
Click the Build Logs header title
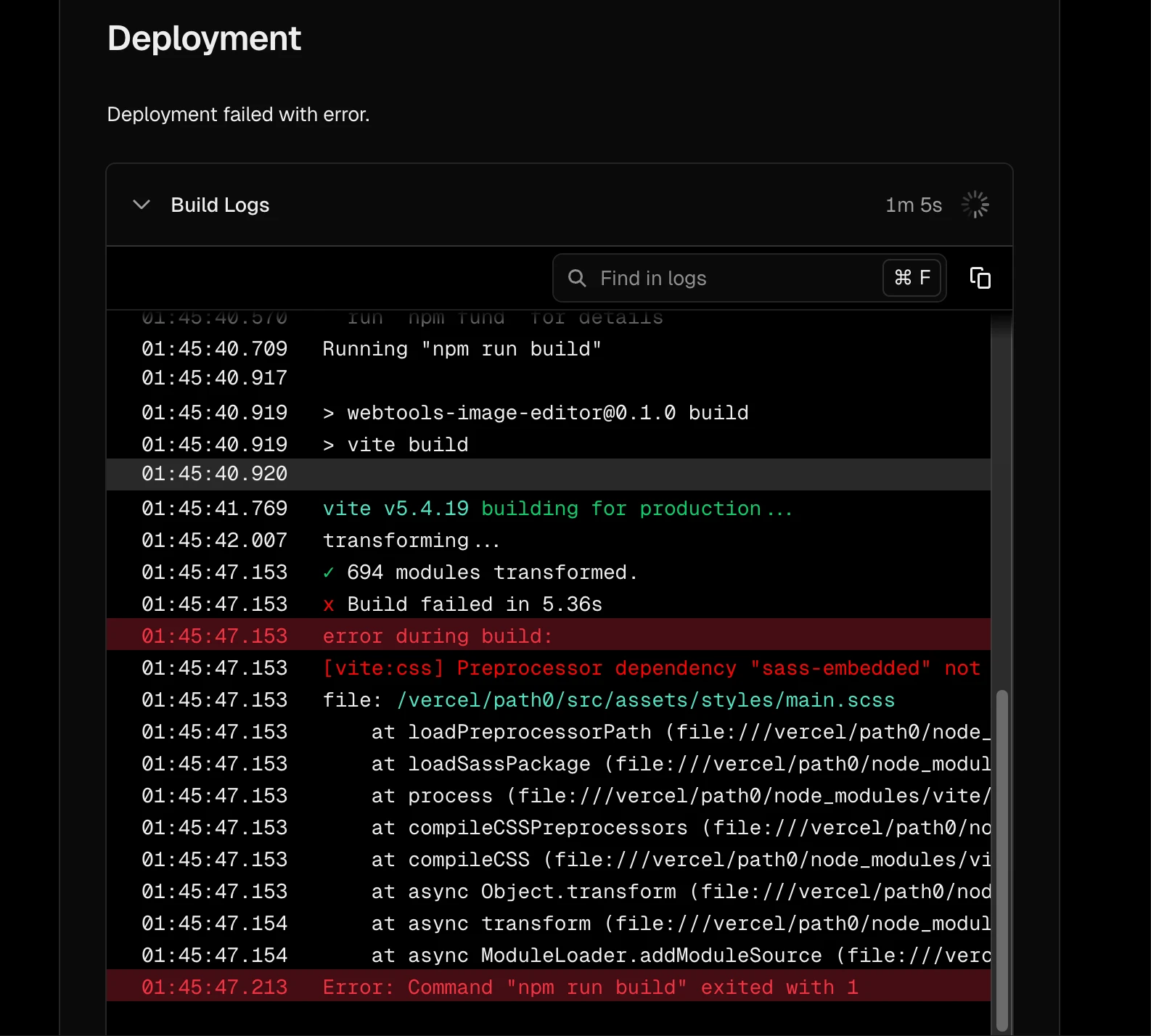coord(220,205)
